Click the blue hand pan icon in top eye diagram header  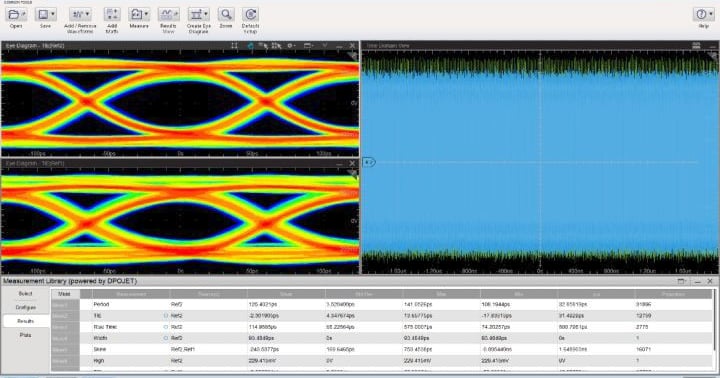[250, 45]
